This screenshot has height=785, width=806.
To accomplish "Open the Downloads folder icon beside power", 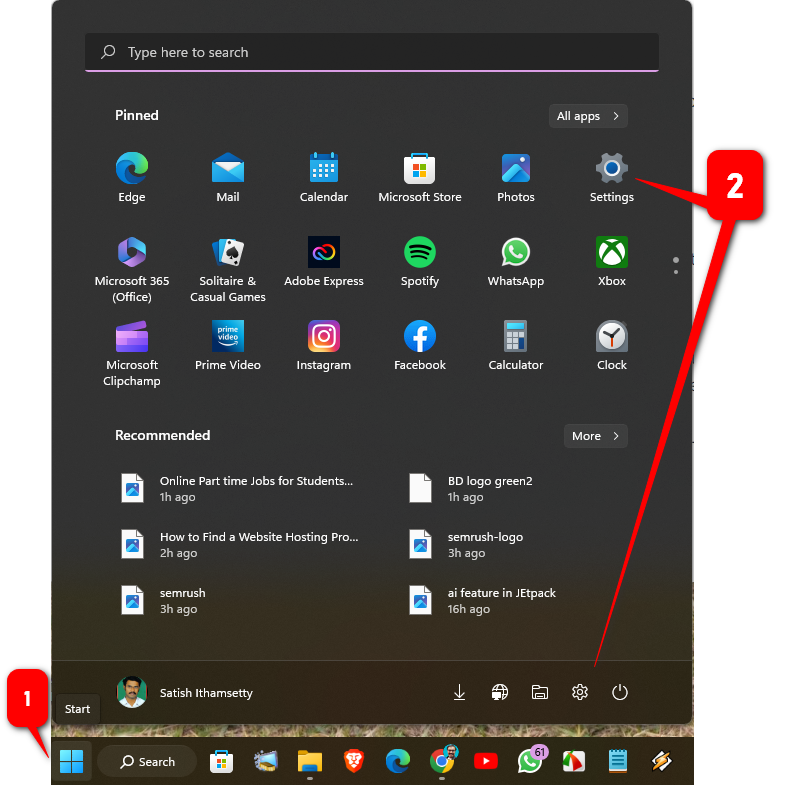I will click(x=460, y=692).
